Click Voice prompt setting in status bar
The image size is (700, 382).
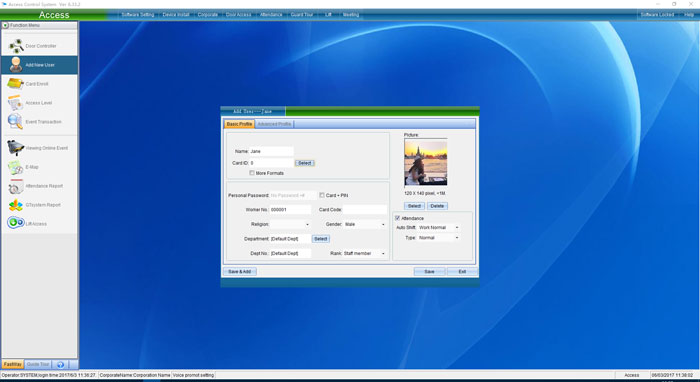point(193,375)
